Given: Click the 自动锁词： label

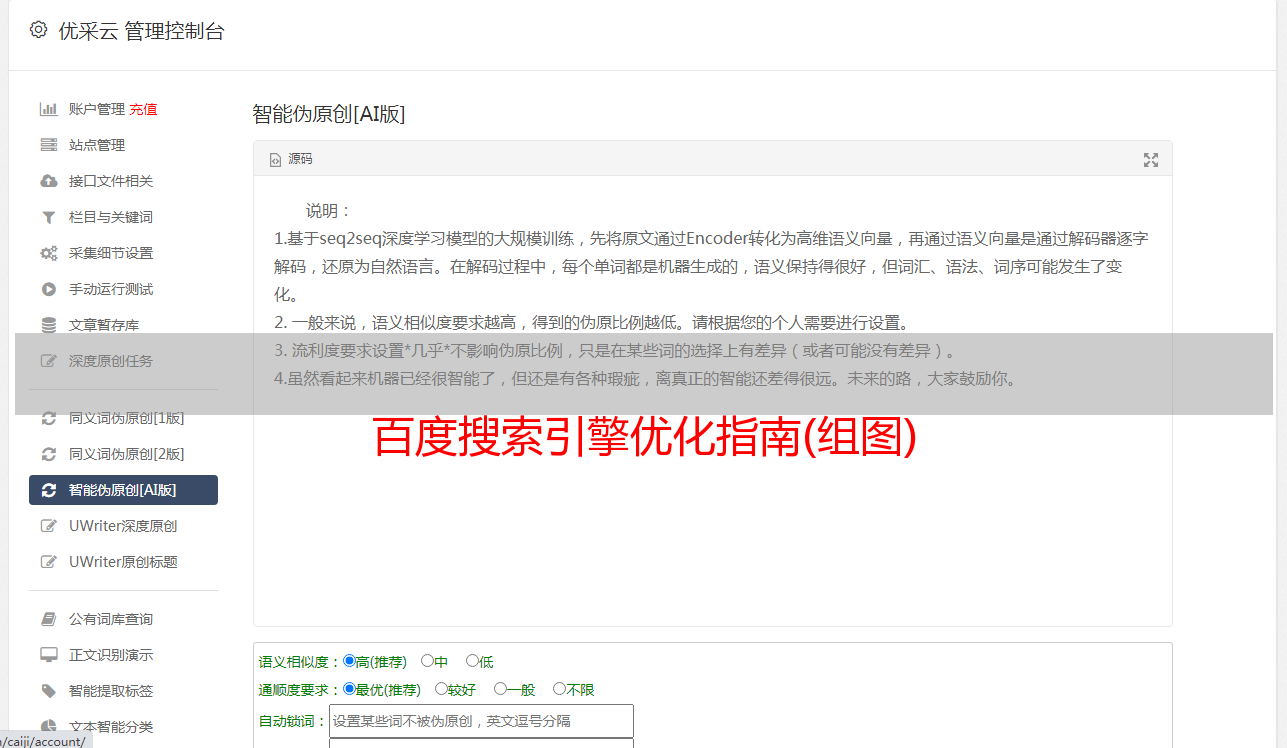Looking at the screenshot, I should point(293,721).
